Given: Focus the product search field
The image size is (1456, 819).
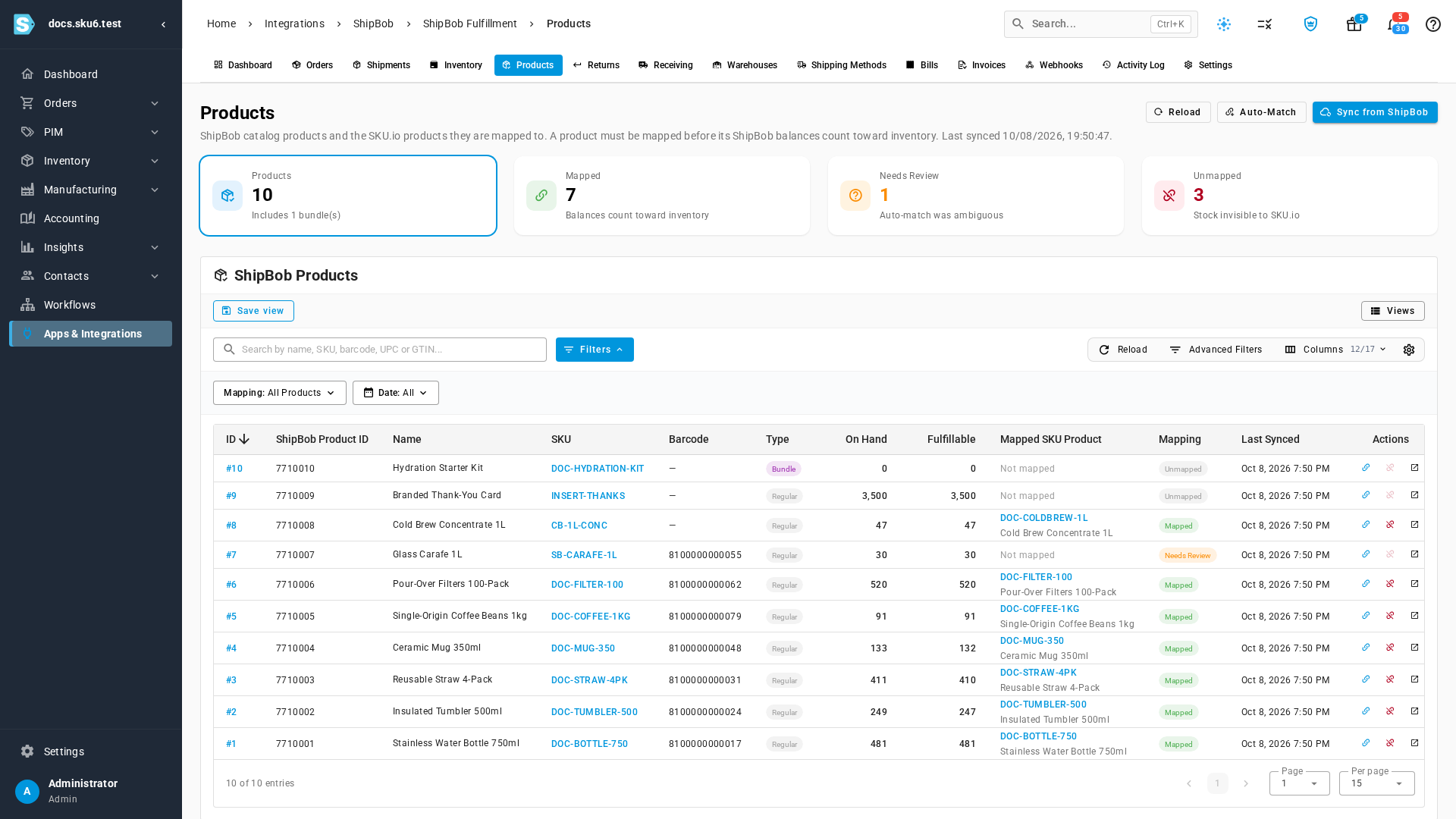Looking at the screenshot, I should [x=380, y=350].
